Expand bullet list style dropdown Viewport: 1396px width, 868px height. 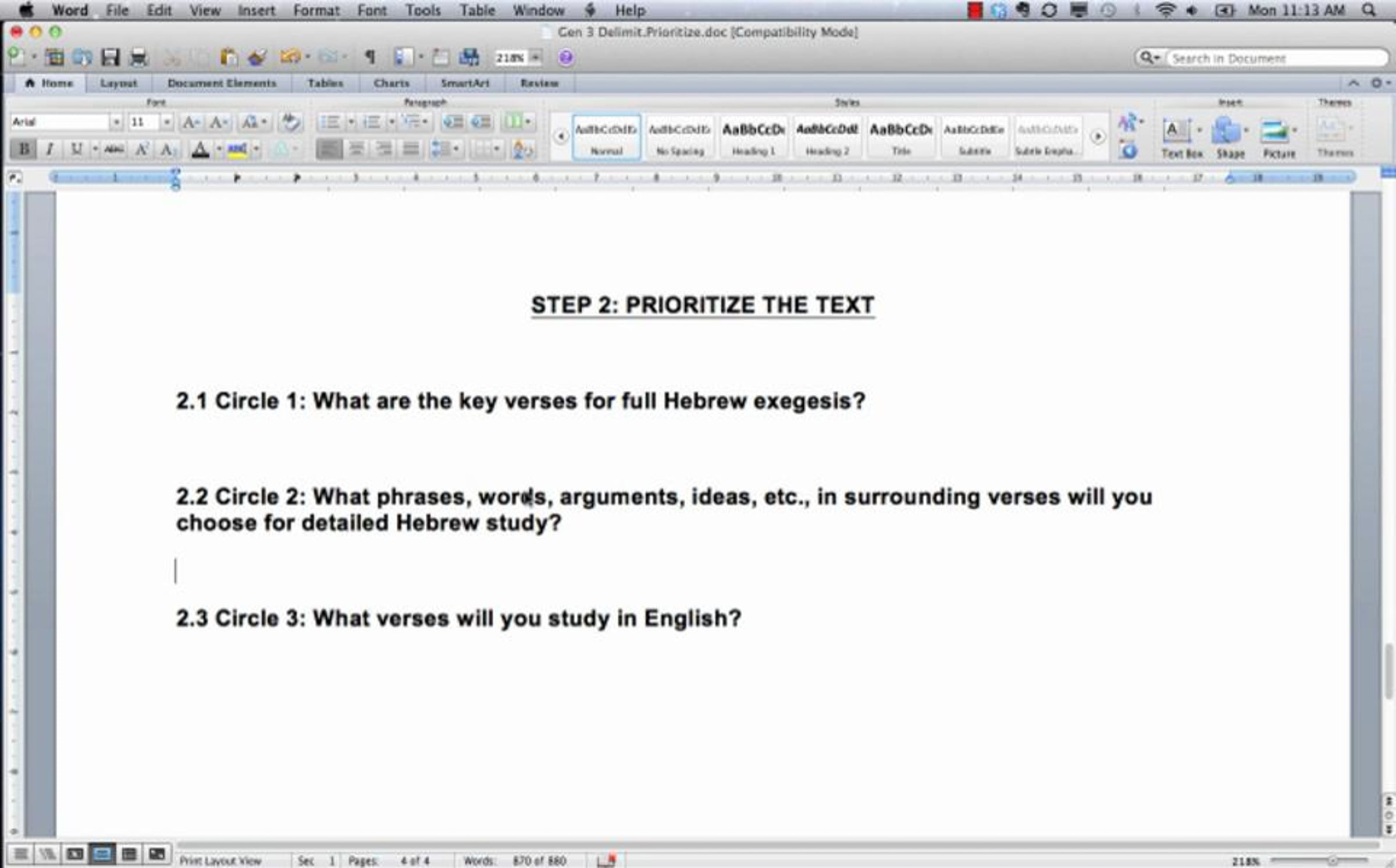(x=351, y=122)
